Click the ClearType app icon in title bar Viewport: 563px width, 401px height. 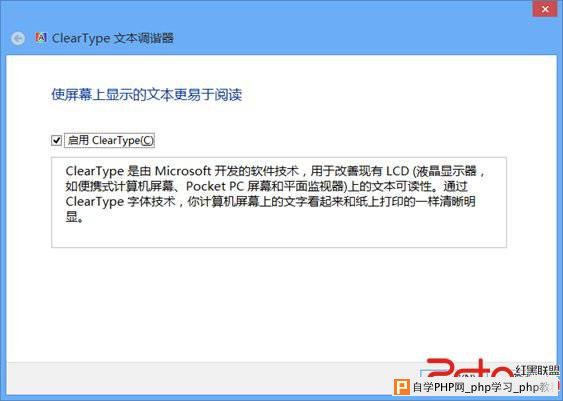pos(41,38)
